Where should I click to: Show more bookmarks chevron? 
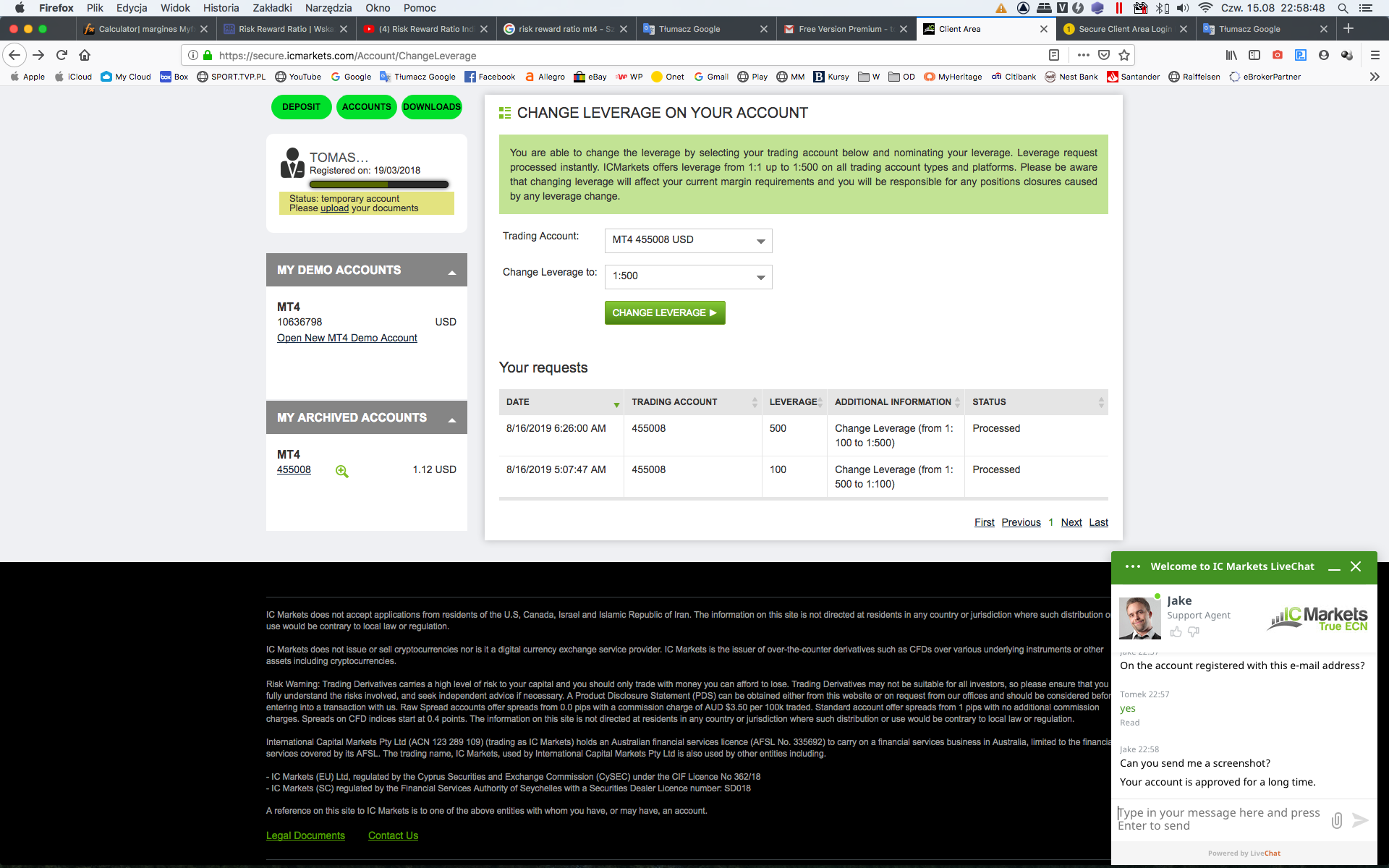(x=1375, y=77)
